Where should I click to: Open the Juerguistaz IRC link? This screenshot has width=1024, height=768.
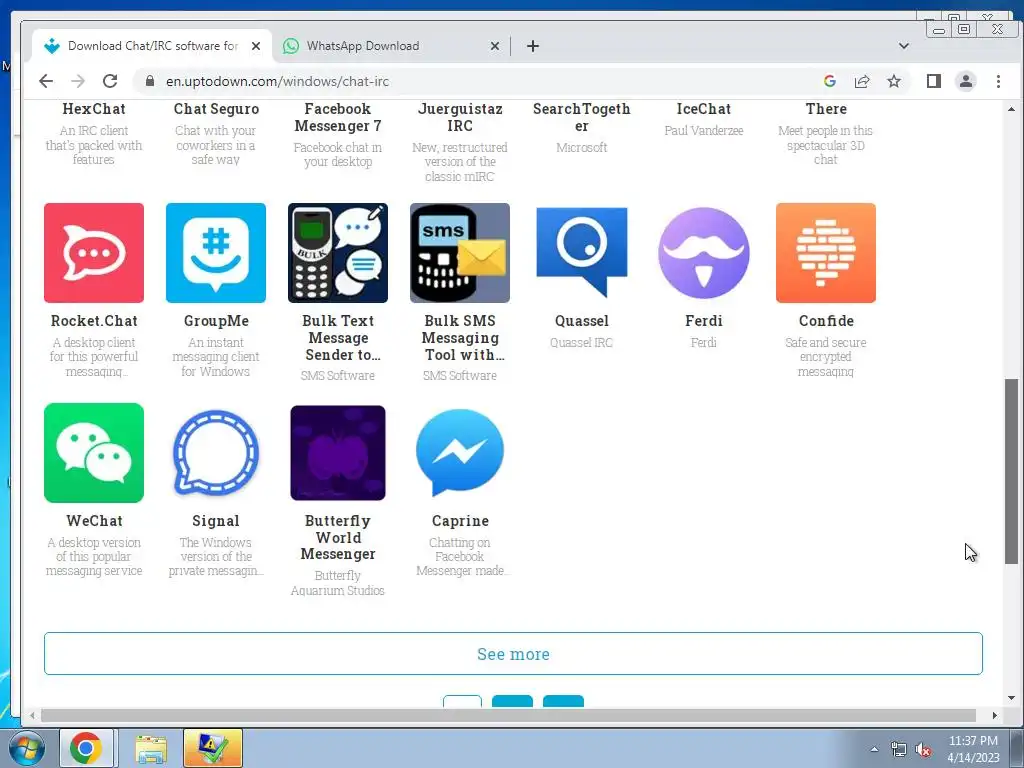[x=460, y=118]
